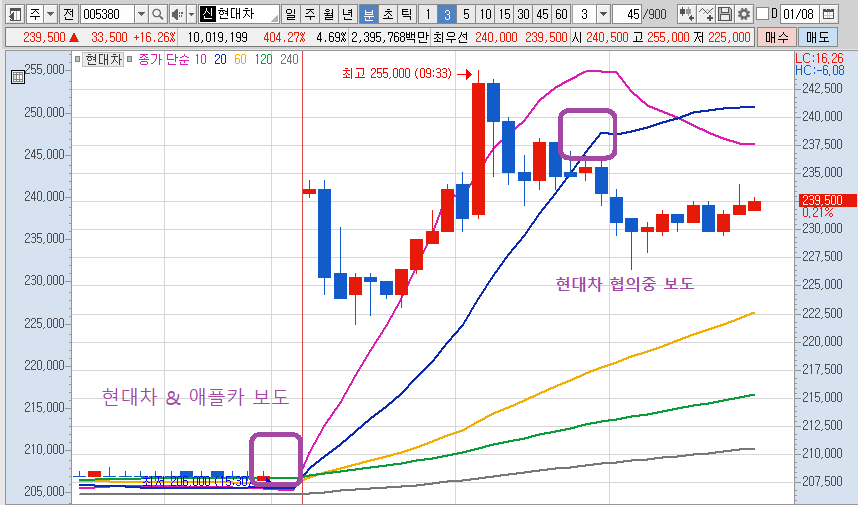Screen dimensions: 858x505
Task: Choose the 45-minute interval tab
Action: [x=542, y=14]
